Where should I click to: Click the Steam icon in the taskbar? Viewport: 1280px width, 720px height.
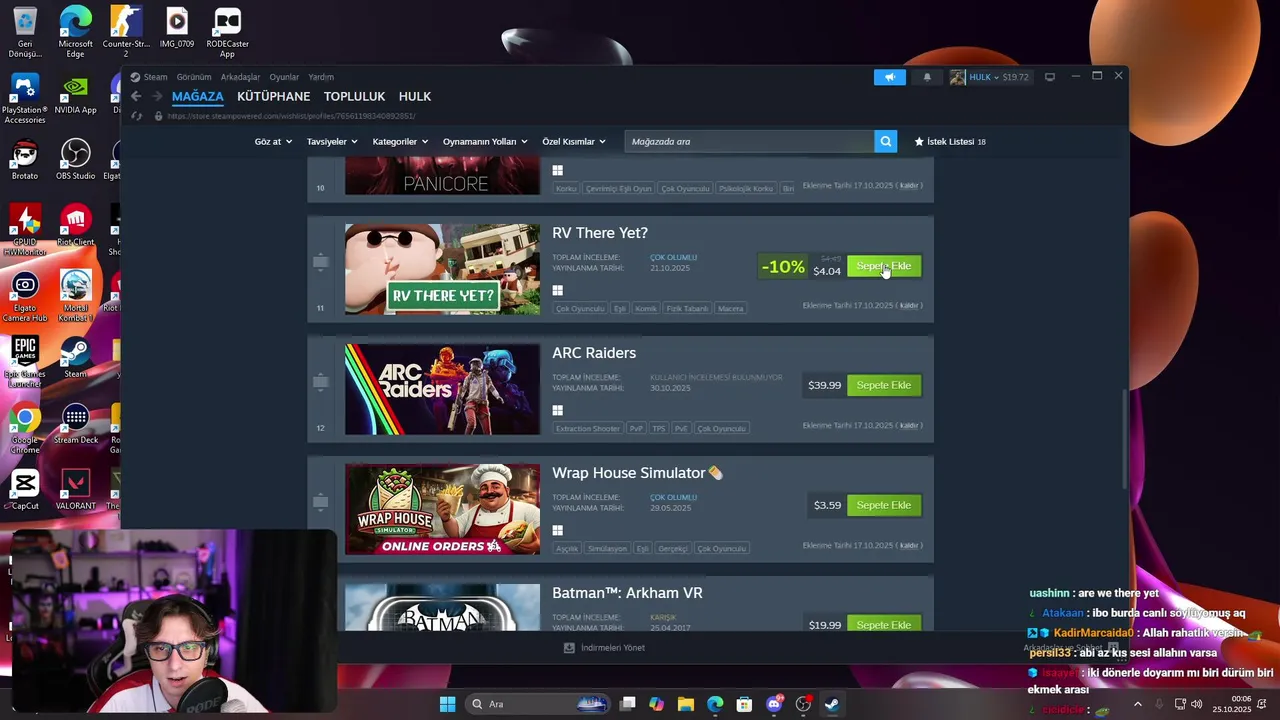tap(831, 704)
